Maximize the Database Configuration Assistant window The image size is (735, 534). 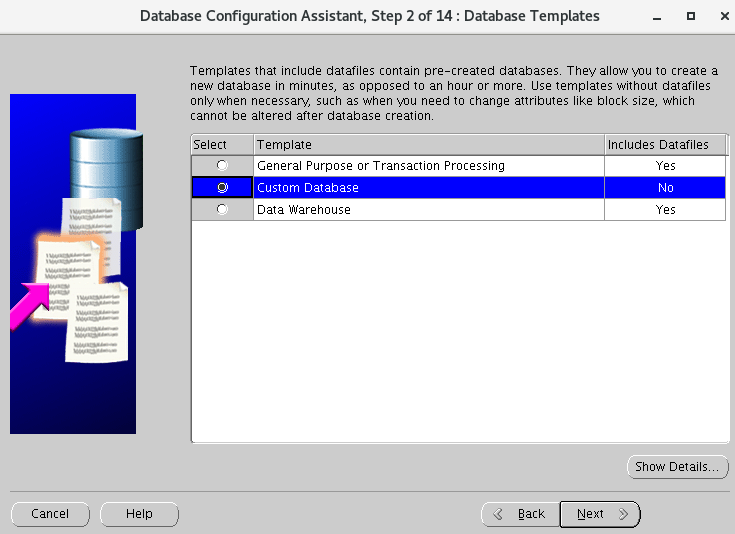(x=690, y=16)
